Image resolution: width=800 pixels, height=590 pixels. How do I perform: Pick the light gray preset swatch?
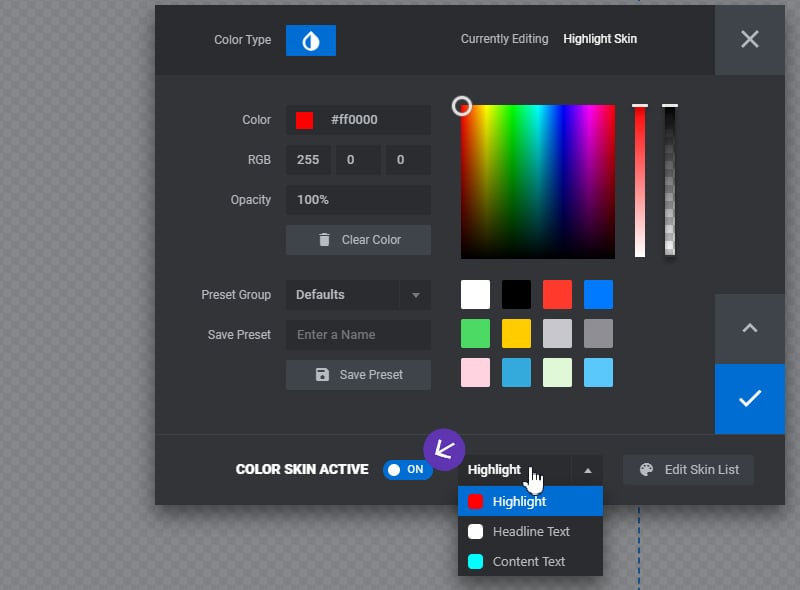pos(557,333)
